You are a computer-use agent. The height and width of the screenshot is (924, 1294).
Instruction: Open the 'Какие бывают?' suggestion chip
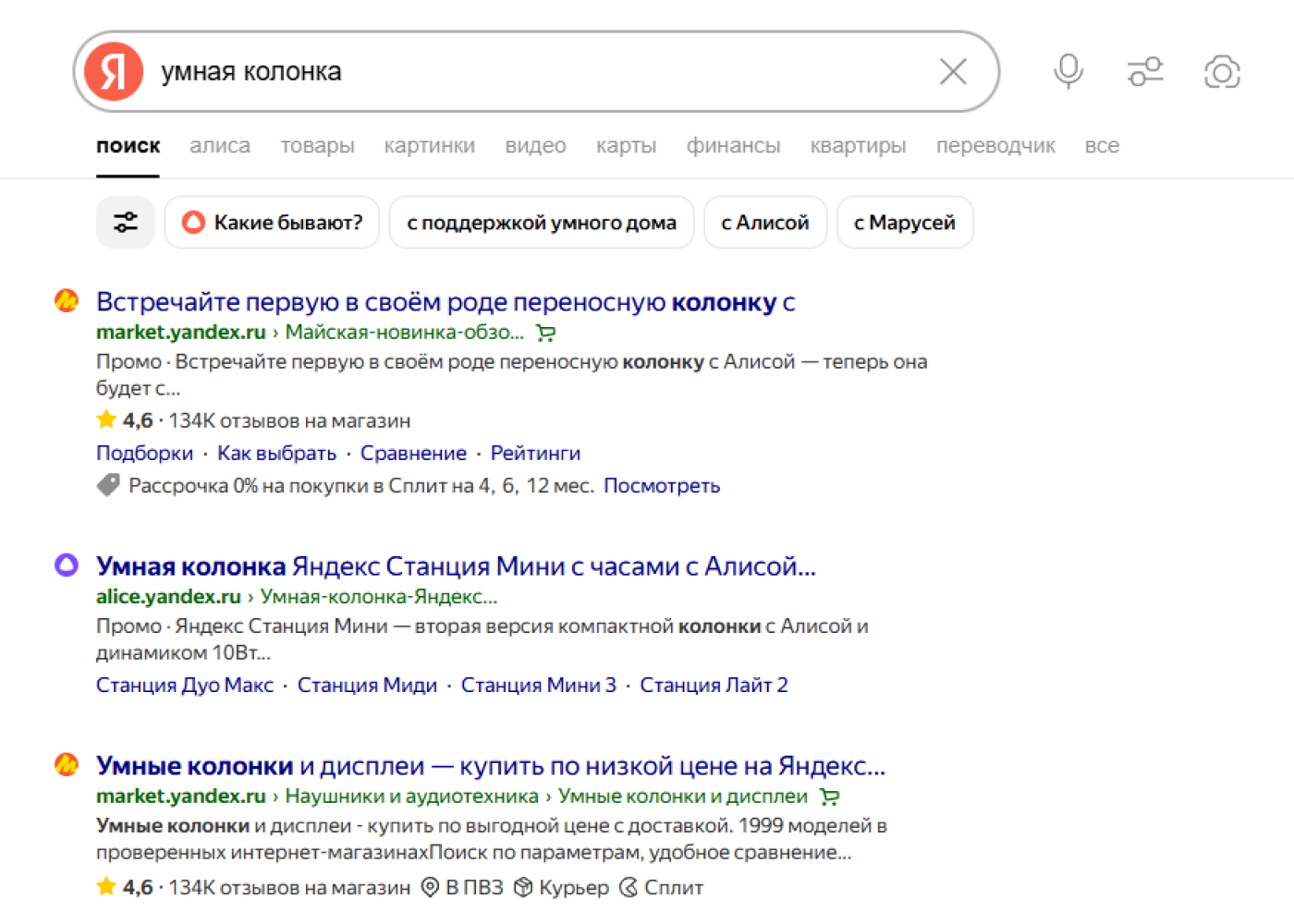coord(271,222)
